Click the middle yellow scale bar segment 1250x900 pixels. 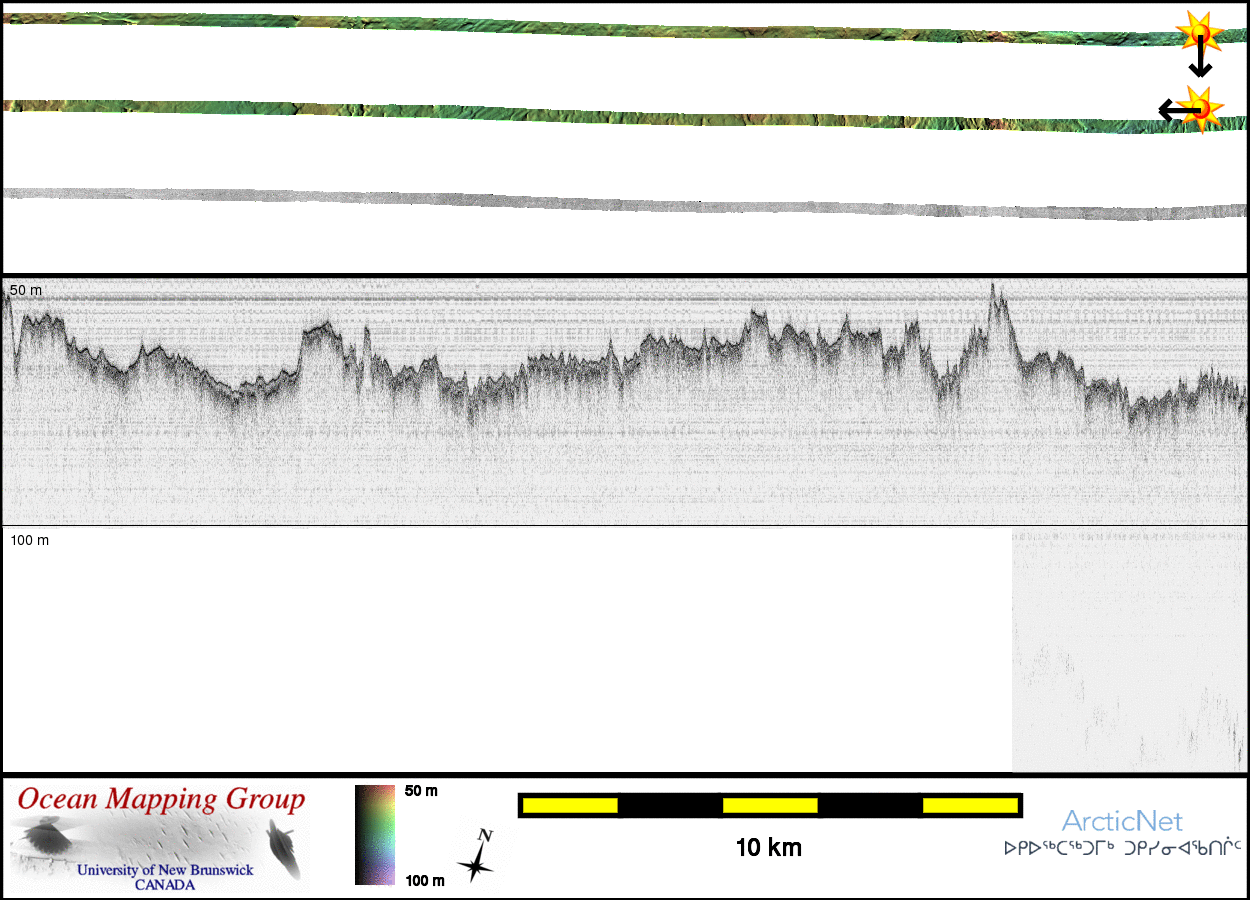point(770,805)
